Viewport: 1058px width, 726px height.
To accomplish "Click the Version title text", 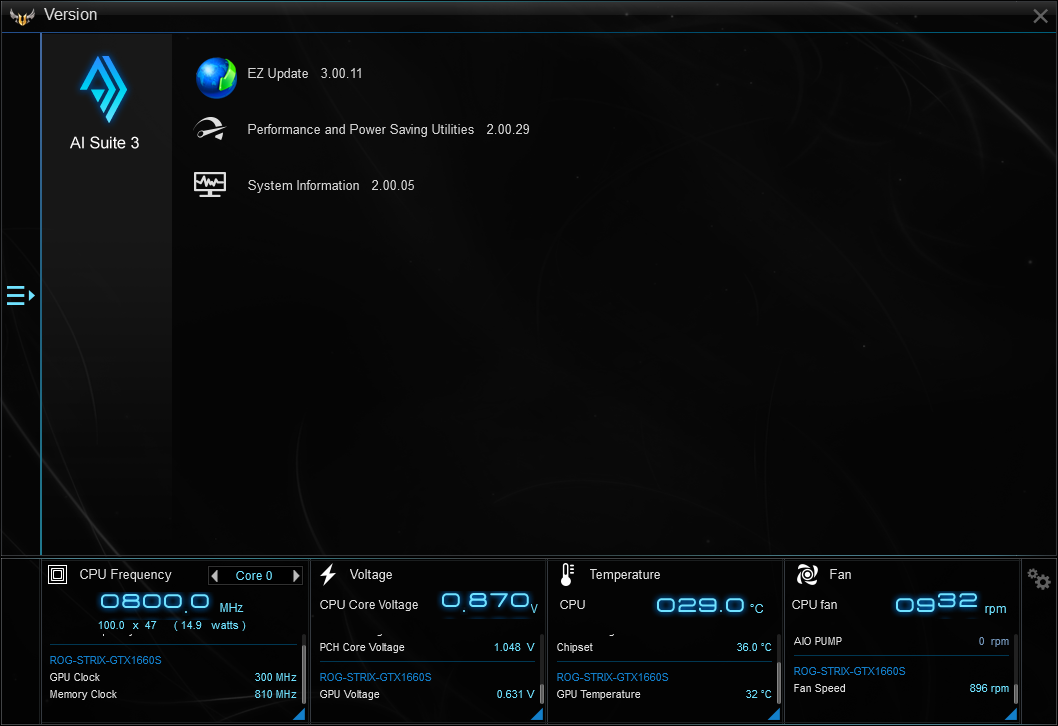I will [x=70, y=15].
